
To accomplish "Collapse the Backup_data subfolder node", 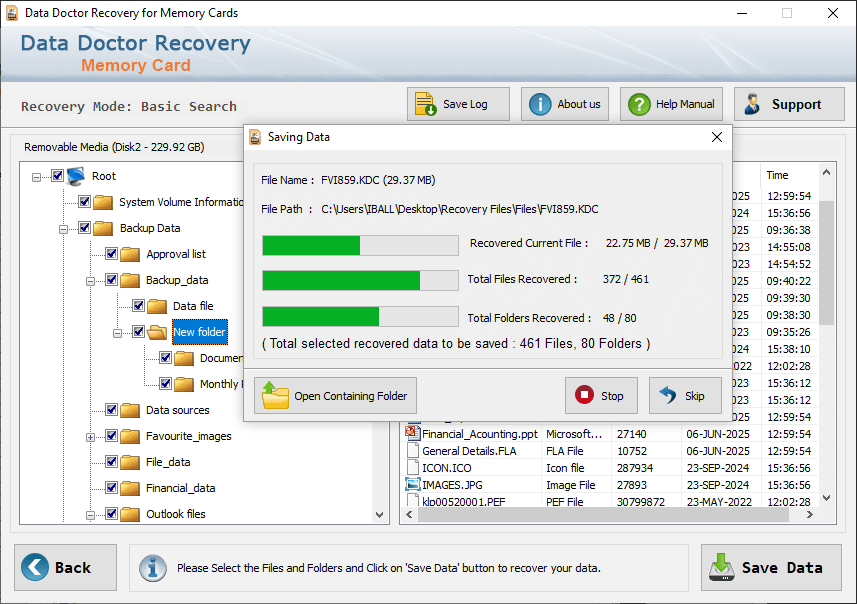I will [x=90, y=282].
